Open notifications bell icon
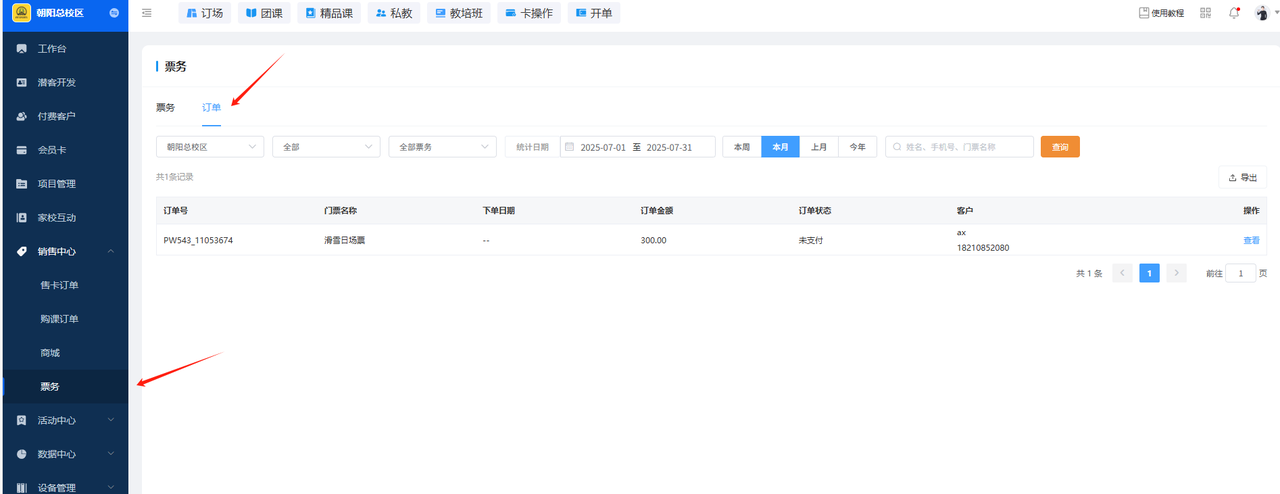The image size is (1280, 494). (x=1234, y=13)
